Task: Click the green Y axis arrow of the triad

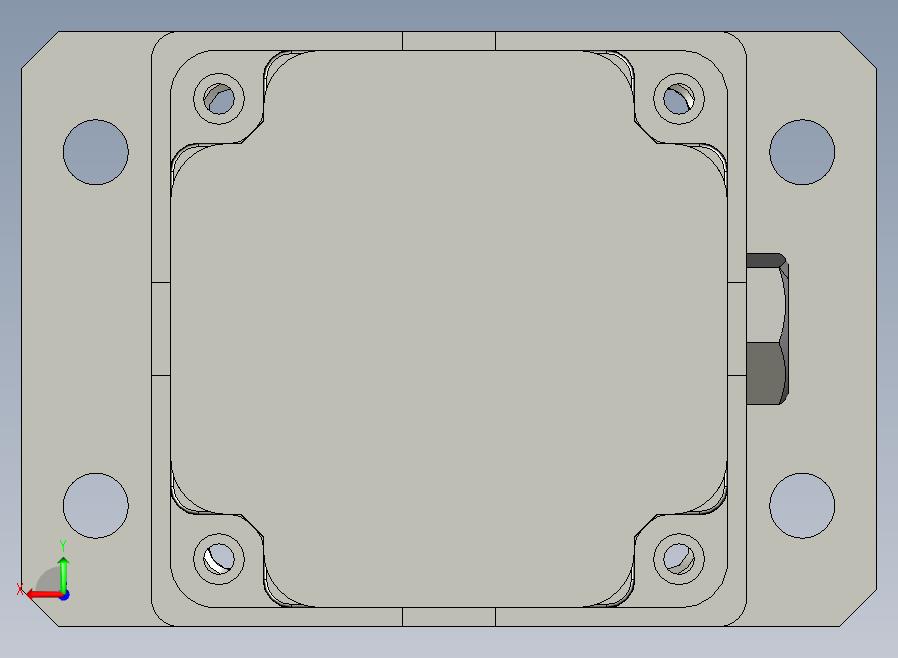Action: (64, 573)
